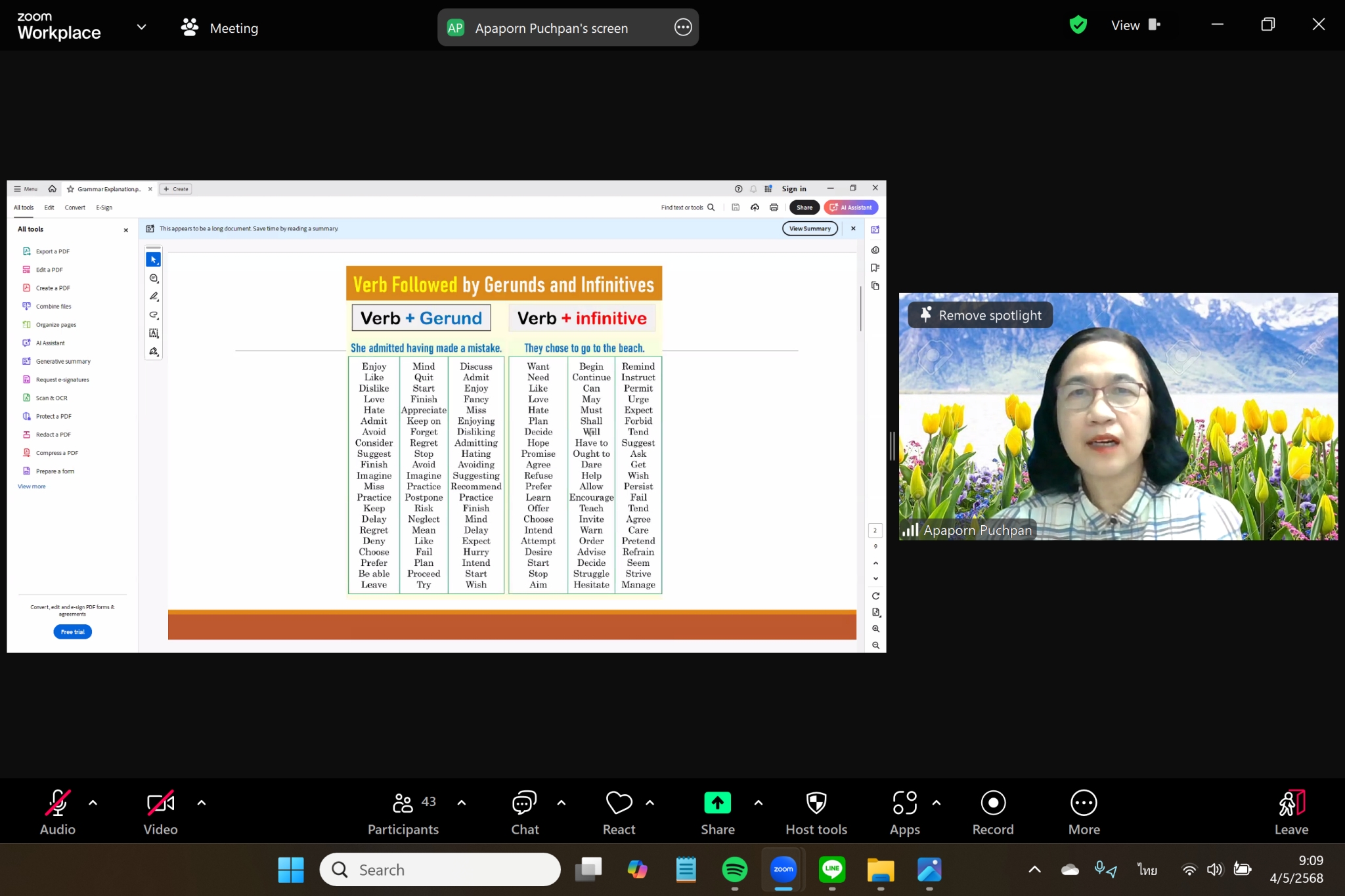Viewport: 1345px width, 896px height.
Task: Open Acrobat Menu hamburger
Action: coord(26,189)
